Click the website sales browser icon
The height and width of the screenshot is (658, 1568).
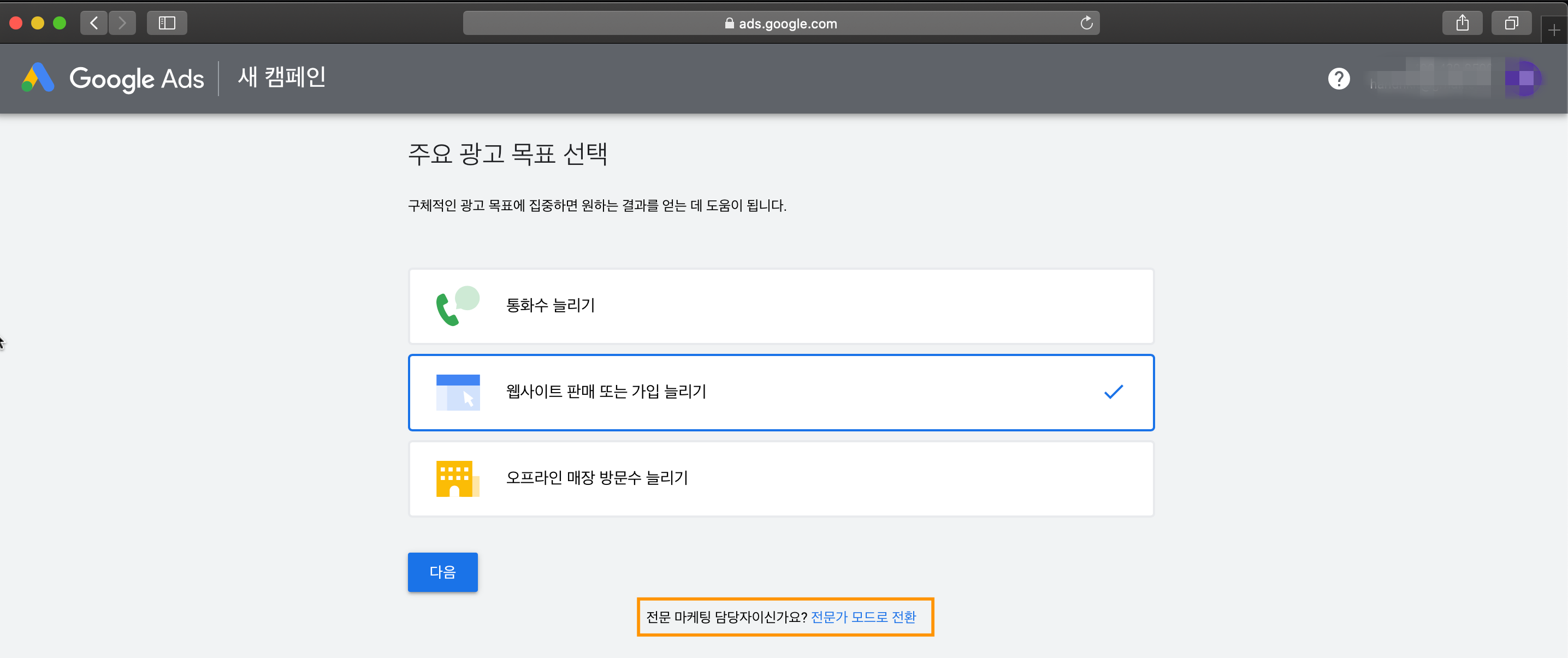point(458,392)
